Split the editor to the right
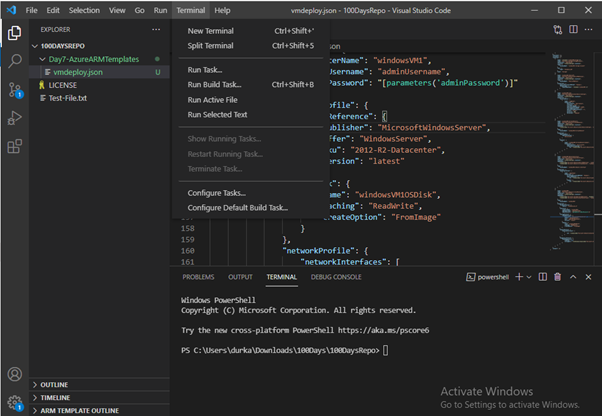Viewport: 602px width, 416px height. 573,30
